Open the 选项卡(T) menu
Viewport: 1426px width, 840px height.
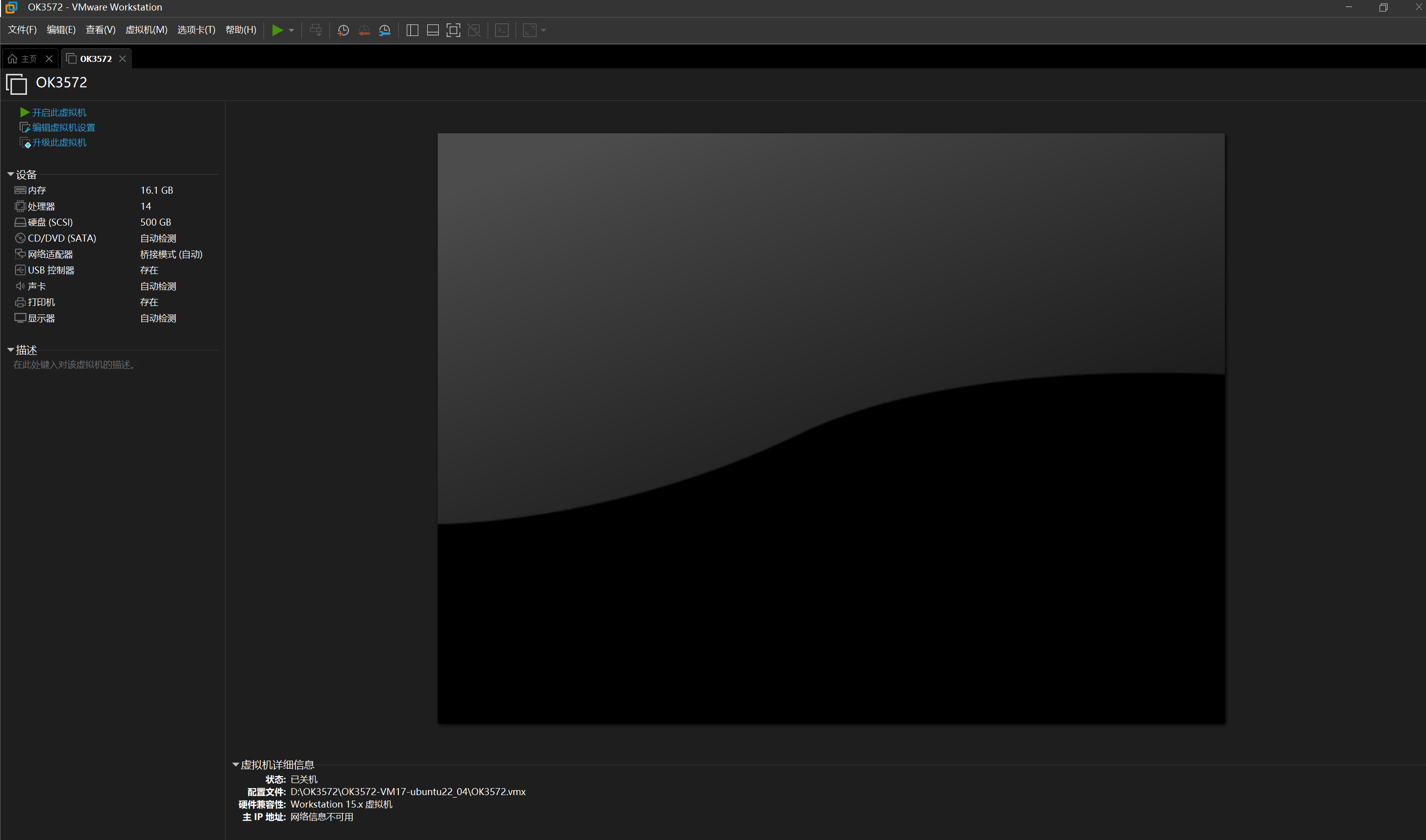point(196,30)
